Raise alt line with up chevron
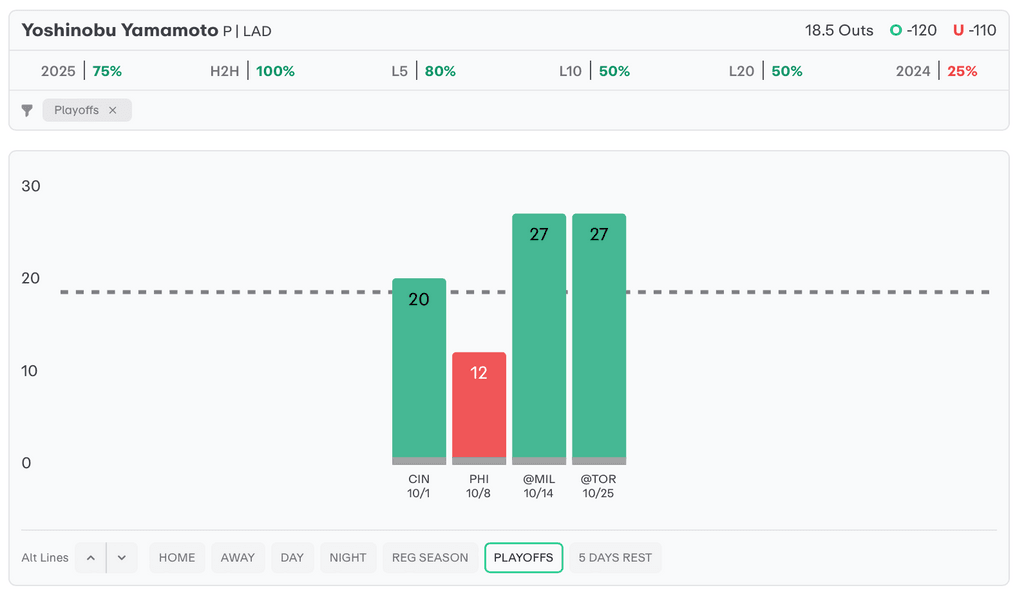This screenshot has width=1024, height=599. click(90, 558)
